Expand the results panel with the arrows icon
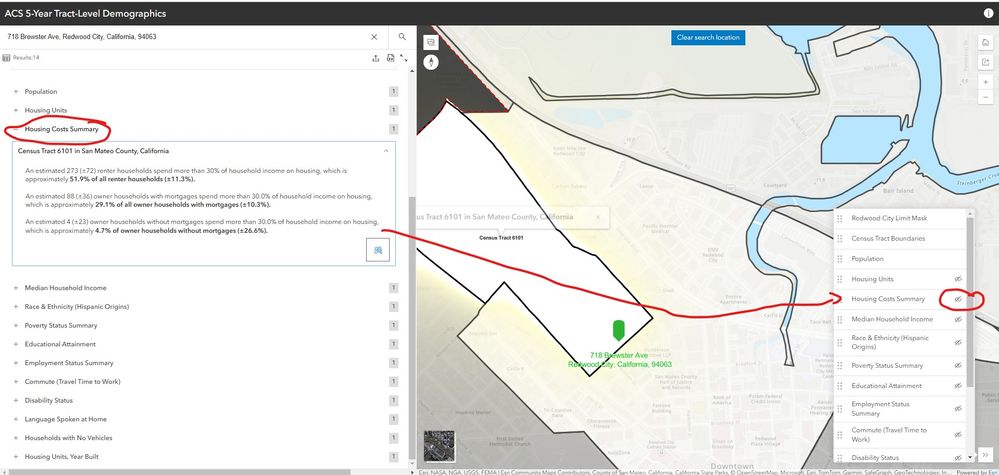This screenshot has width=999, height=475. 404,58
